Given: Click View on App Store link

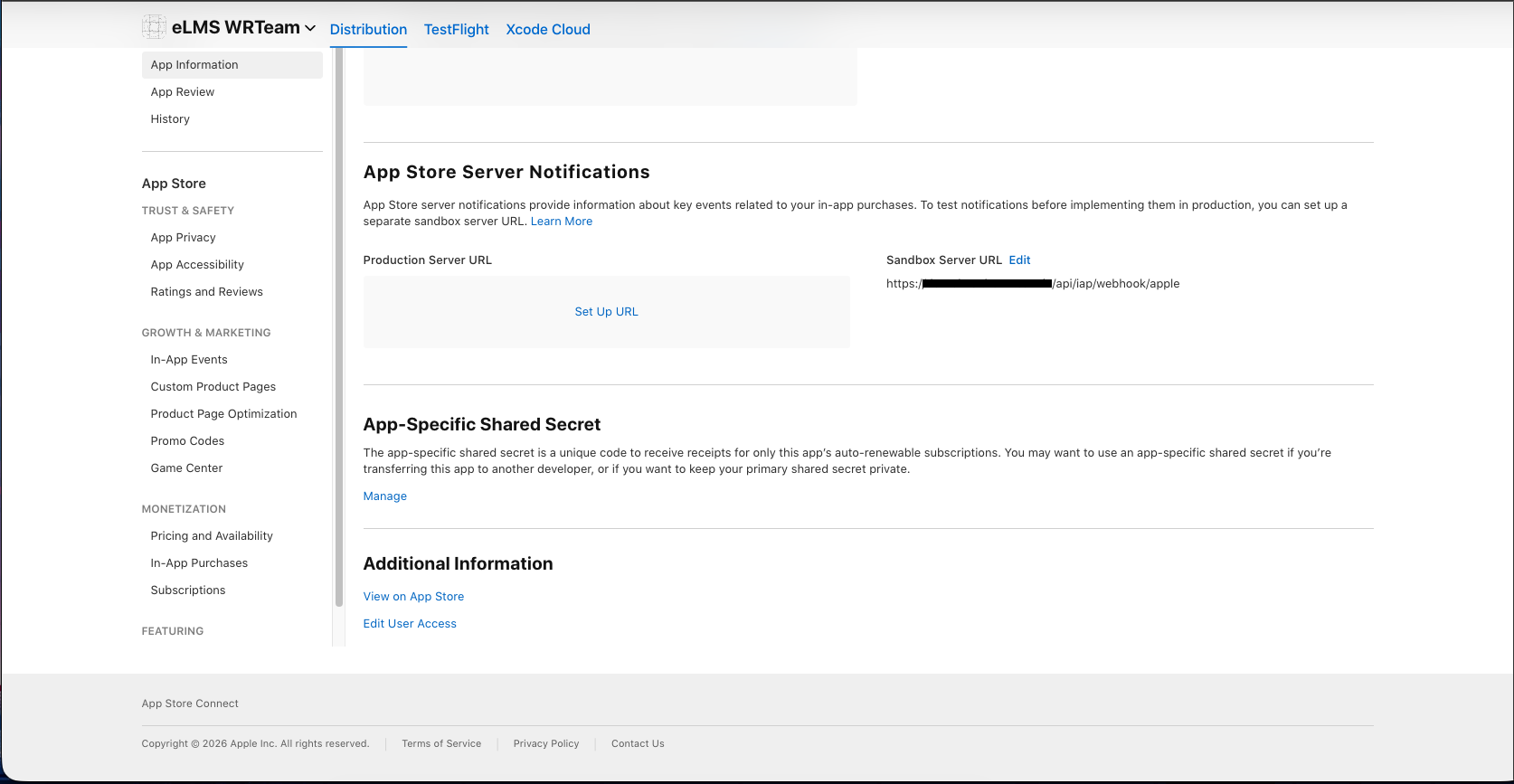Looking at the screenshot, I should (413, 597).
